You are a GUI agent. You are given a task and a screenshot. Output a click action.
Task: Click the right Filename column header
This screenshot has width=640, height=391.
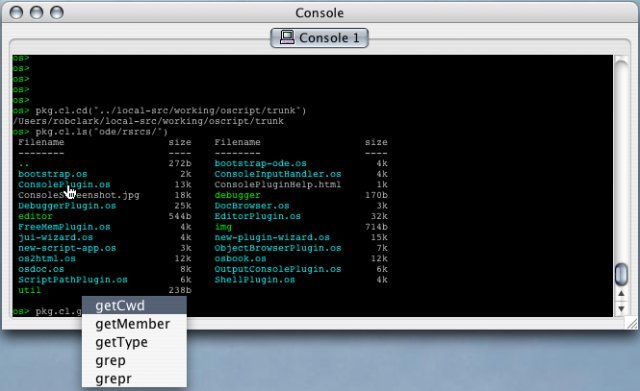238,142
